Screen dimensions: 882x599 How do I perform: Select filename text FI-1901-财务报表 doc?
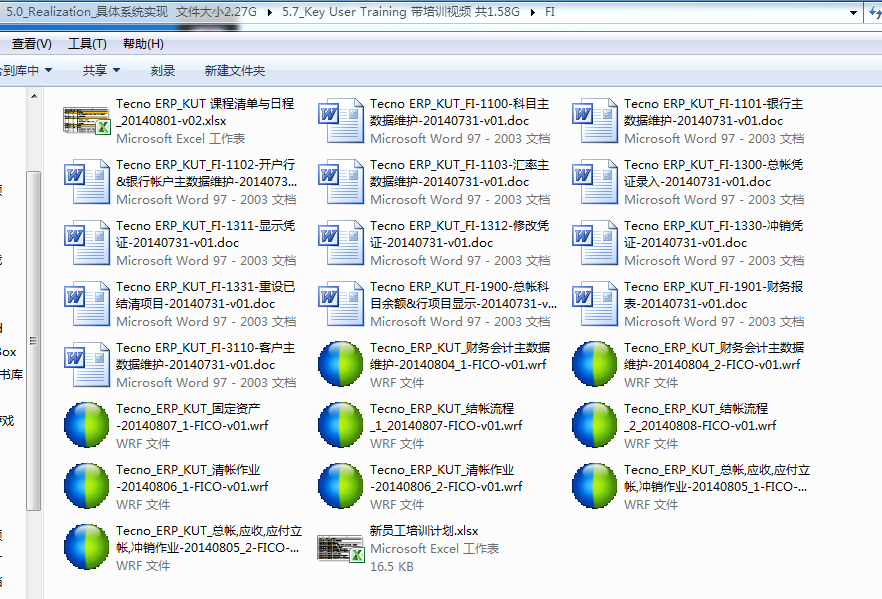click(713, 295)
